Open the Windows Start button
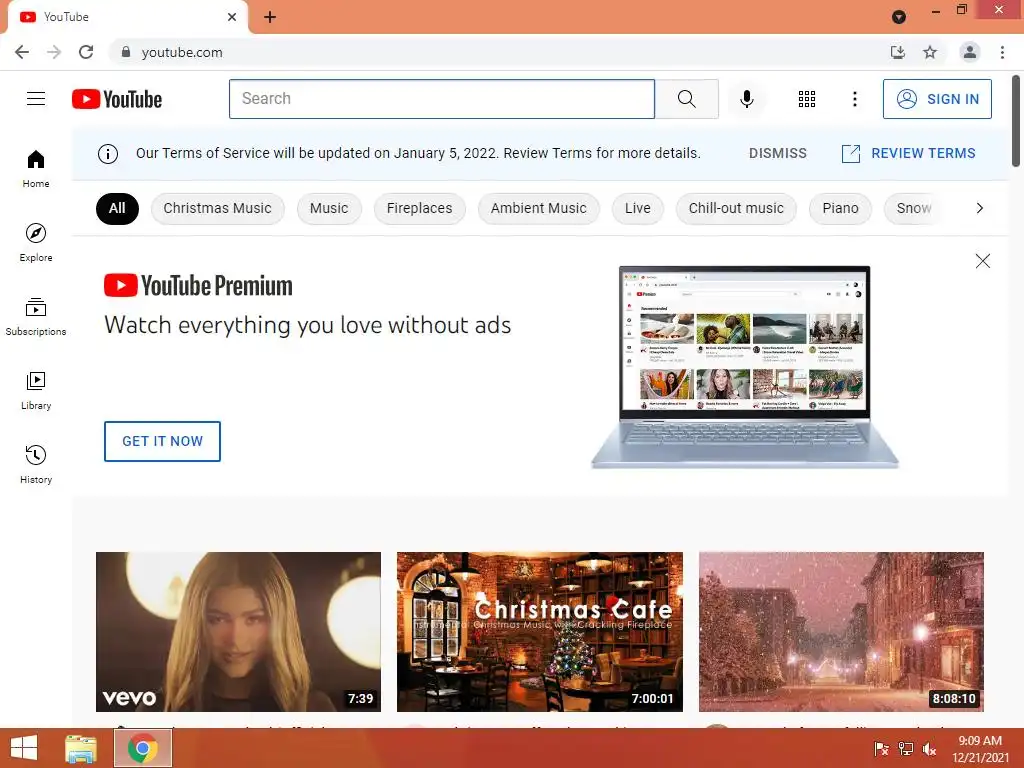 point(24,748)
